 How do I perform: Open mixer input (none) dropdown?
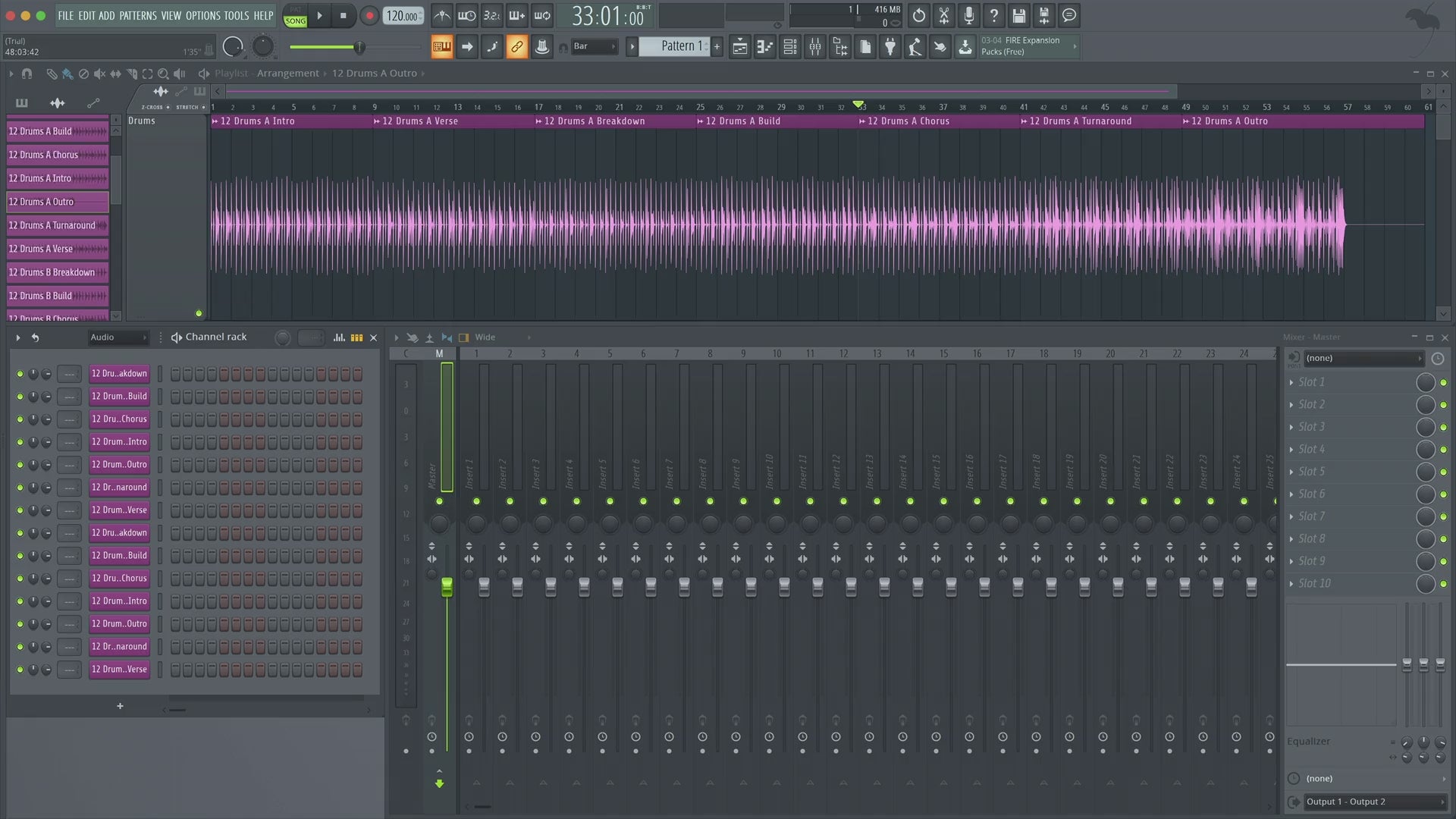[1363, 358]
